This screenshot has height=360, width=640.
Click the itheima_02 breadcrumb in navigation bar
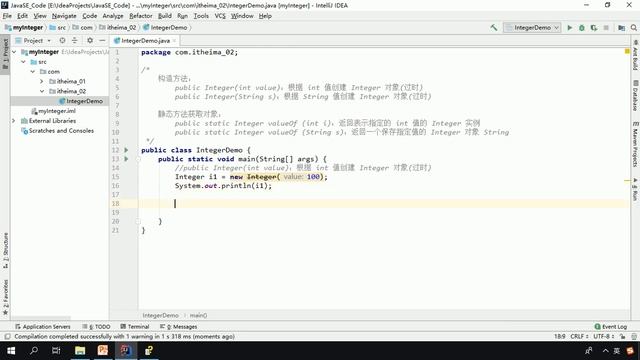pyautogui.click(x=118, y=28)
